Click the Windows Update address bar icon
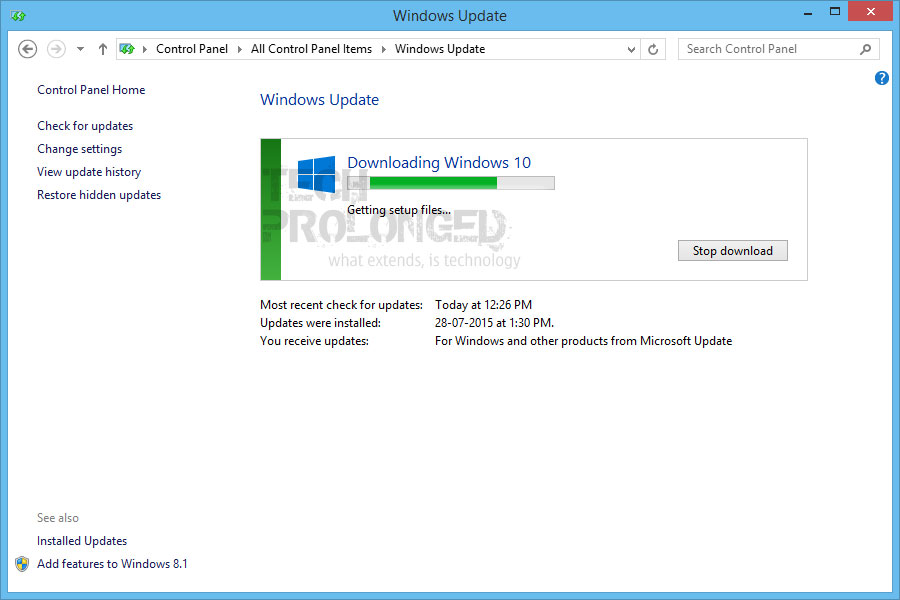 (x=127, y=49)
